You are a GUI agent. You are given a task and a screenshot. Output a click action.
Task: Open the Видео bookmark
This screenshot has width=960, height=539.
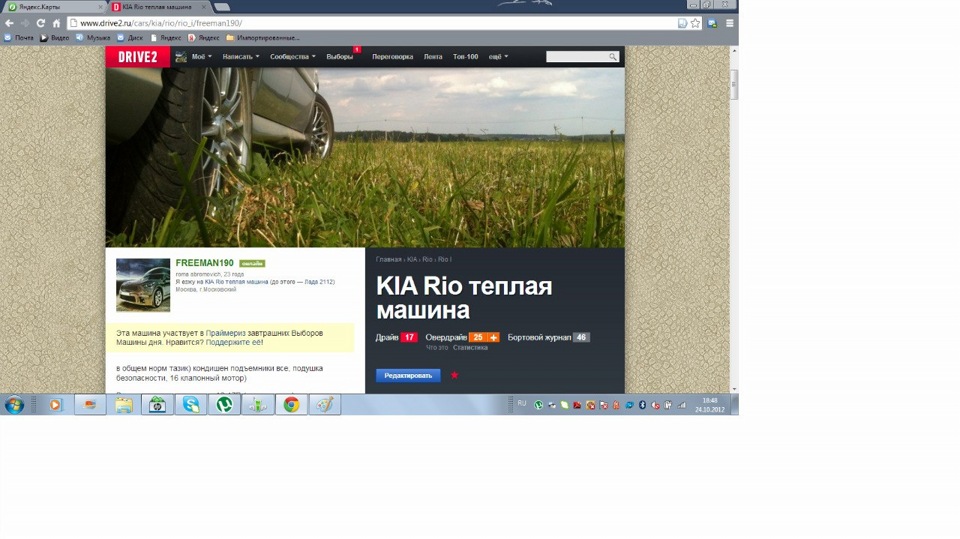pyautogui.click(x=54, y=38)
